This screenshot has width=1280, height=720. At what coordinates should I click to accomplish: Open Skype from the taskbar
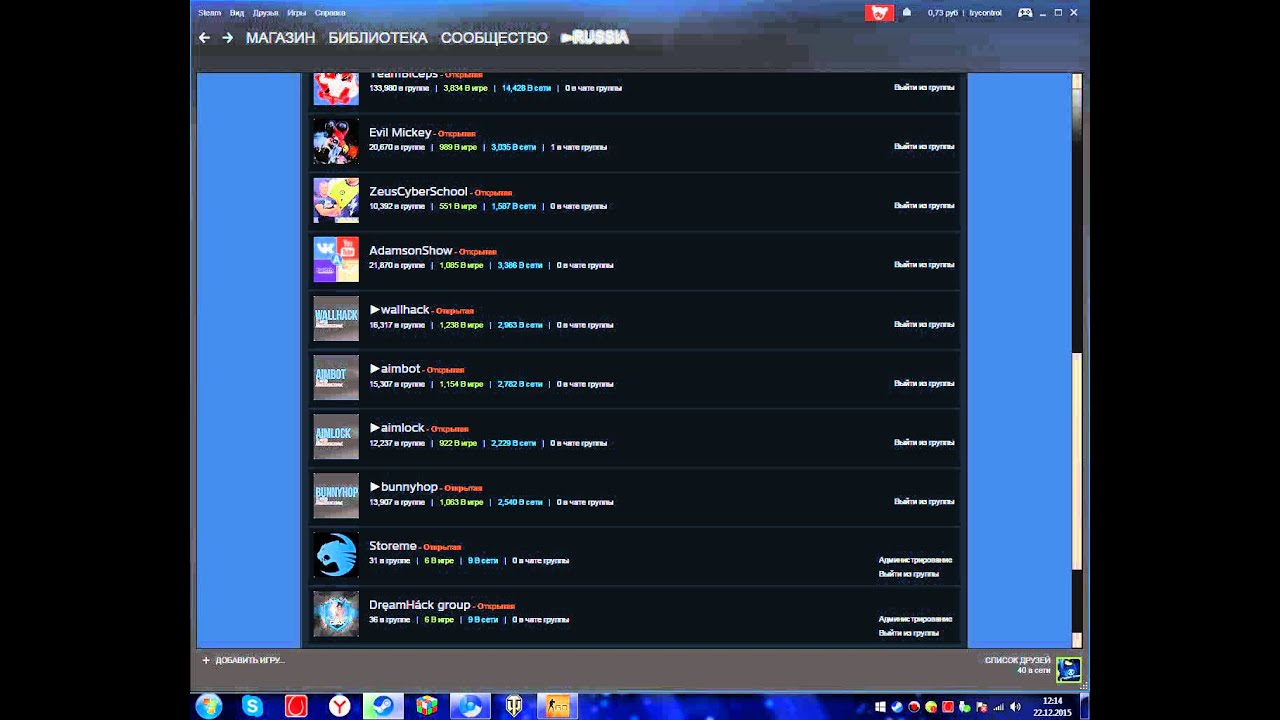coord(252,706)
